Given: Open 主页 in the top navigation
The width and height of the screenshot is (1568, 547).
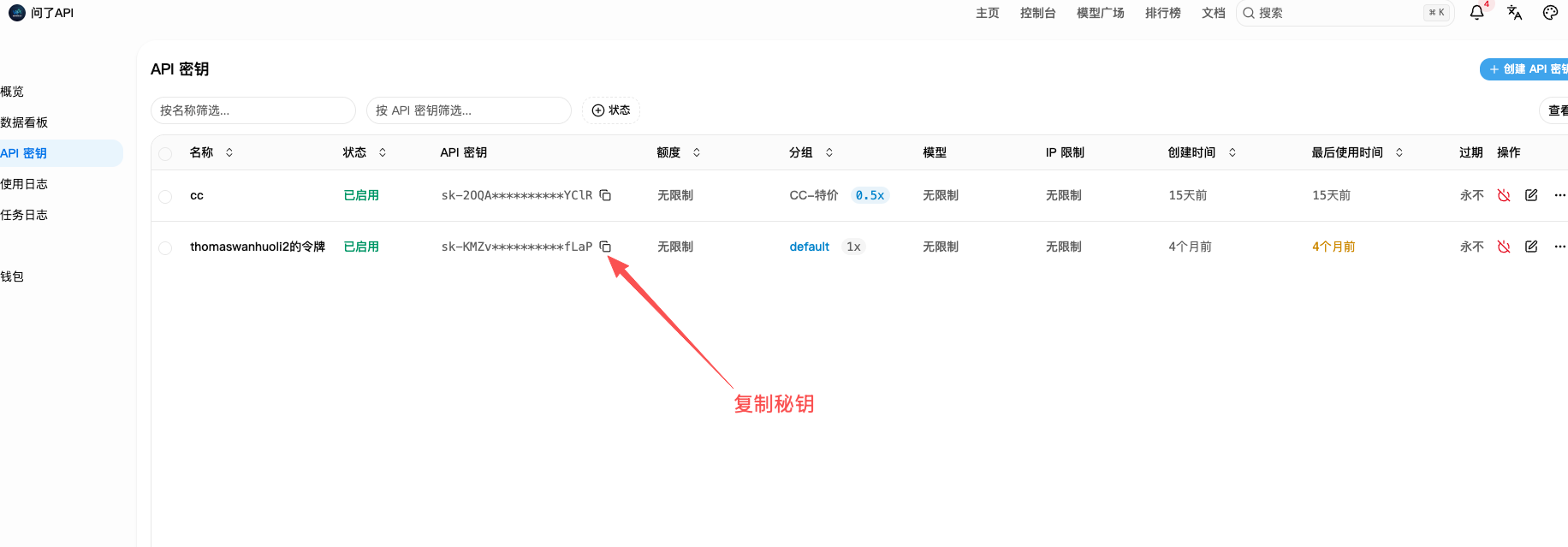Looking at the screenshot, I should (x=988, y=13).
